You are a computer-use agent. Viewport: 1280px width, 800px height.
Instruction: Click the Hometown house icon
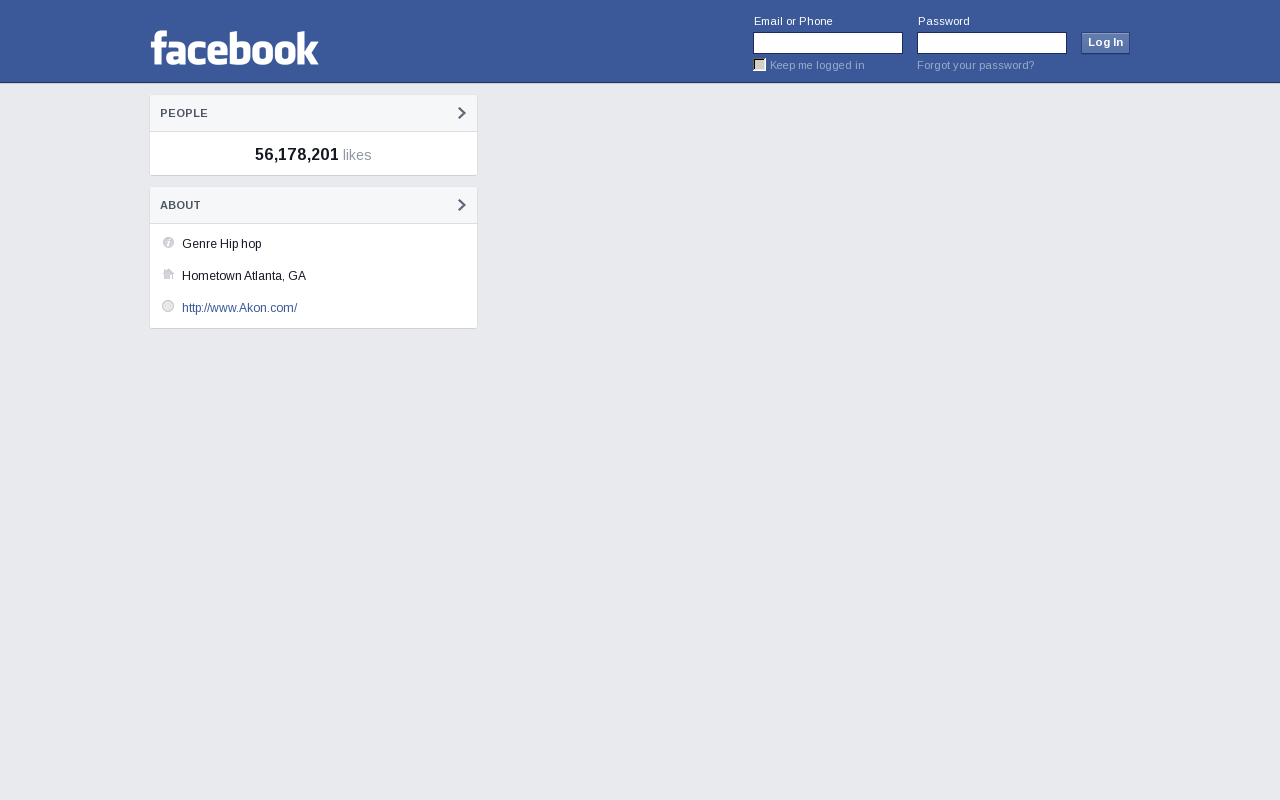tap(168, 274)
